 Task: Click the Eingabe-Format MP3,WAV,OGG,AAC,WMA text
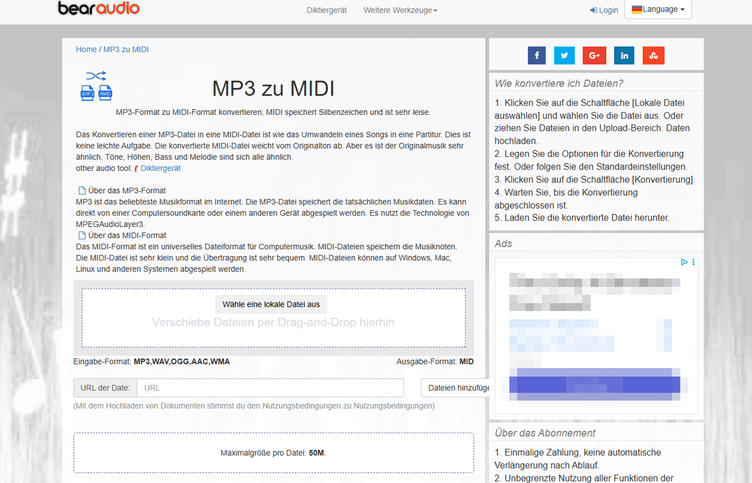pos(152,362)
